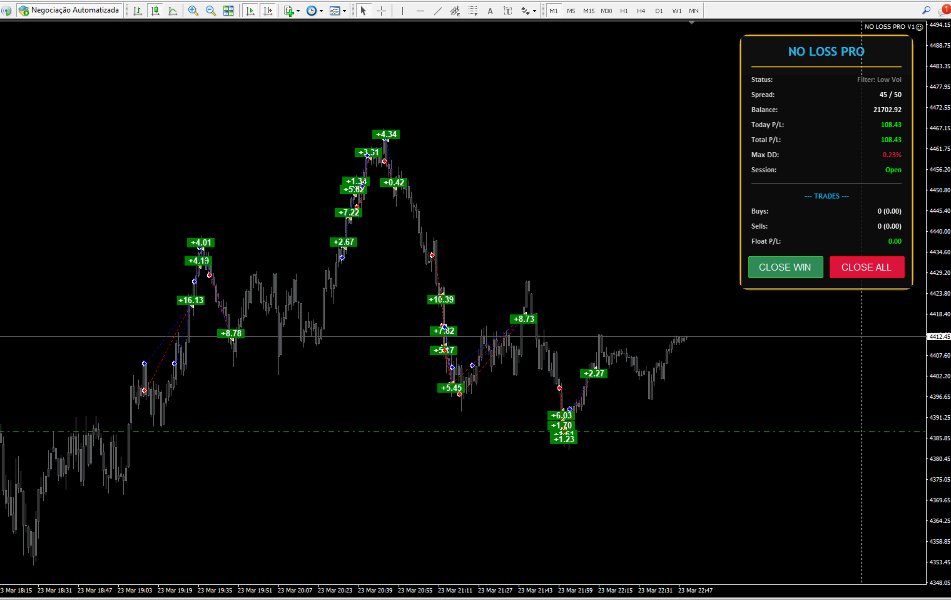951x600 pixels.
Task: Switch to M1 timeframe
Action: tap(553, 10)
